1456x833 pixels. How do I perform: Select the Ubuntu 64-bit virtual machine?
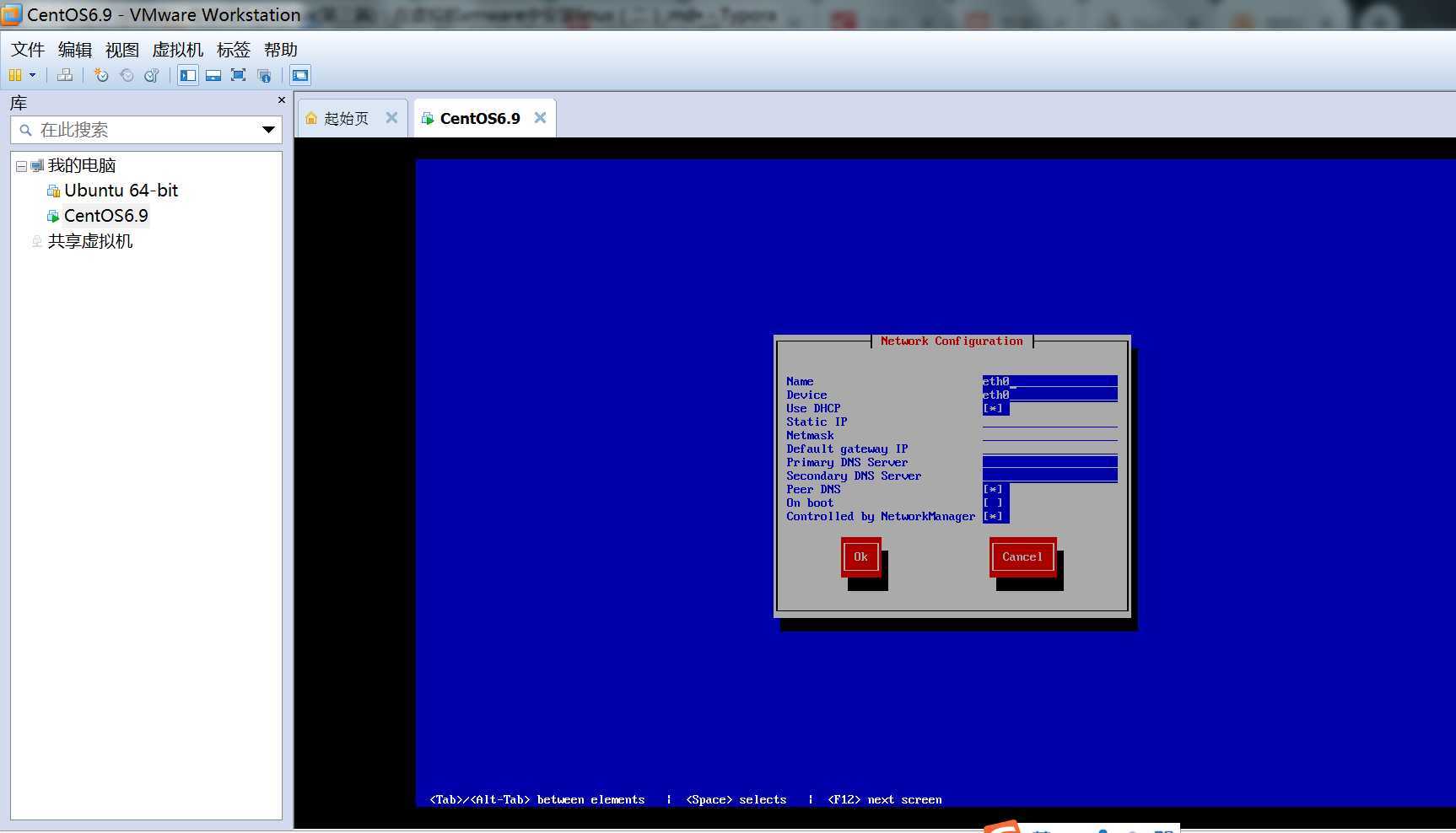(121, 191)
